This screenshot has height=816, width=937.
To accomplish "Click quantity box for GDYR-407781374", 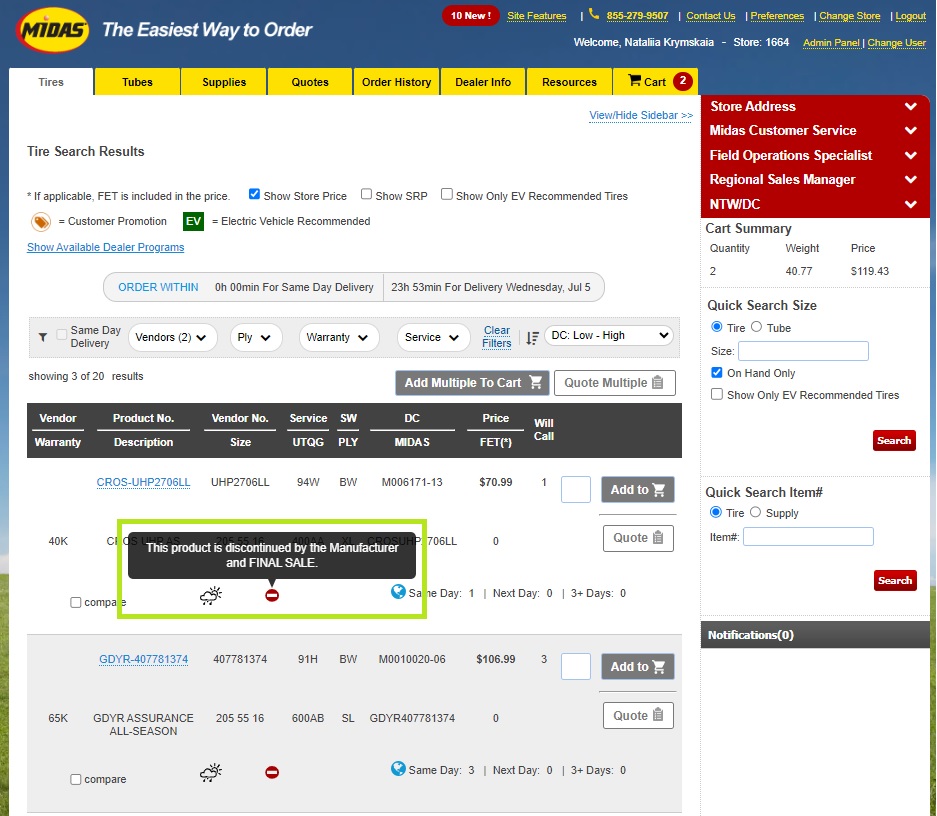I will [x=576, y=667].
